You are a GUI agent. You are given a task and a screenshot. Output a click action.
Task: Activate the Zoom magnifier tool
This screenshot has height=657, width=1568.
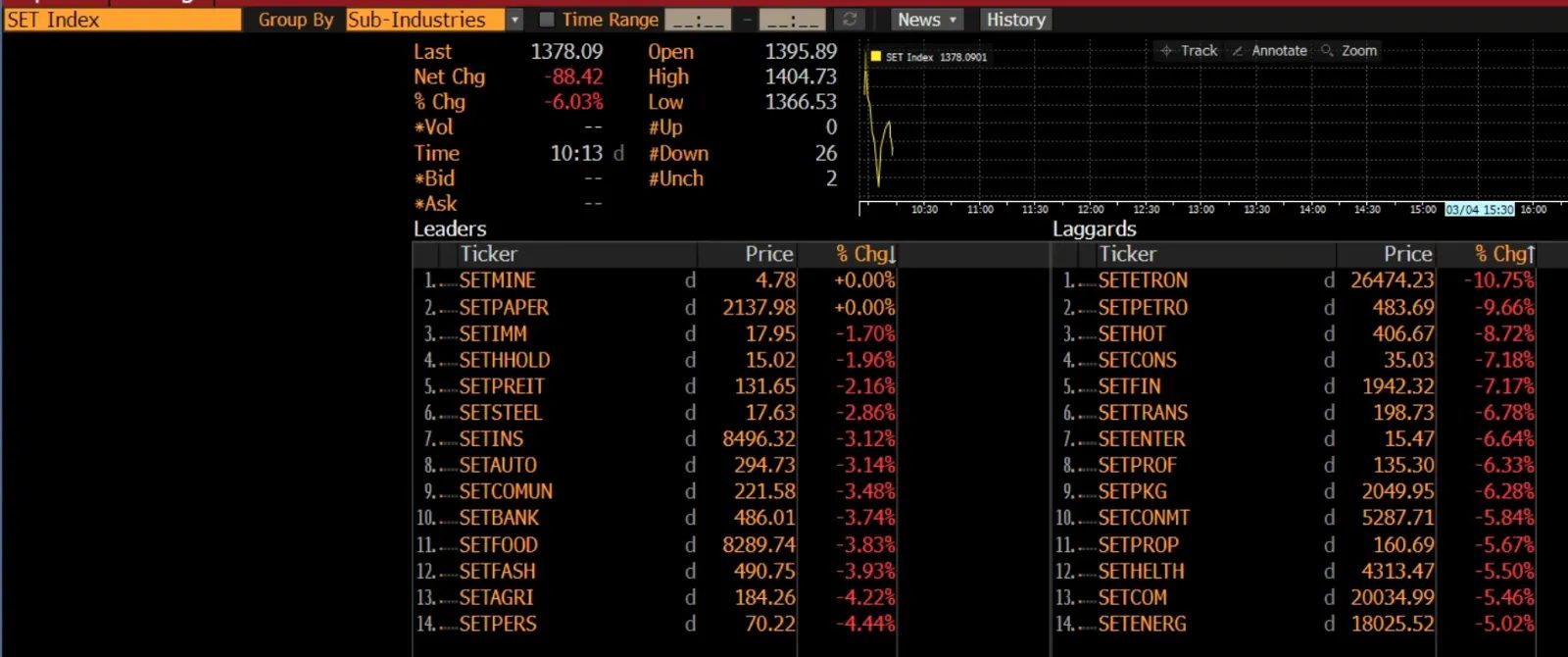(x=1349, y=50)
